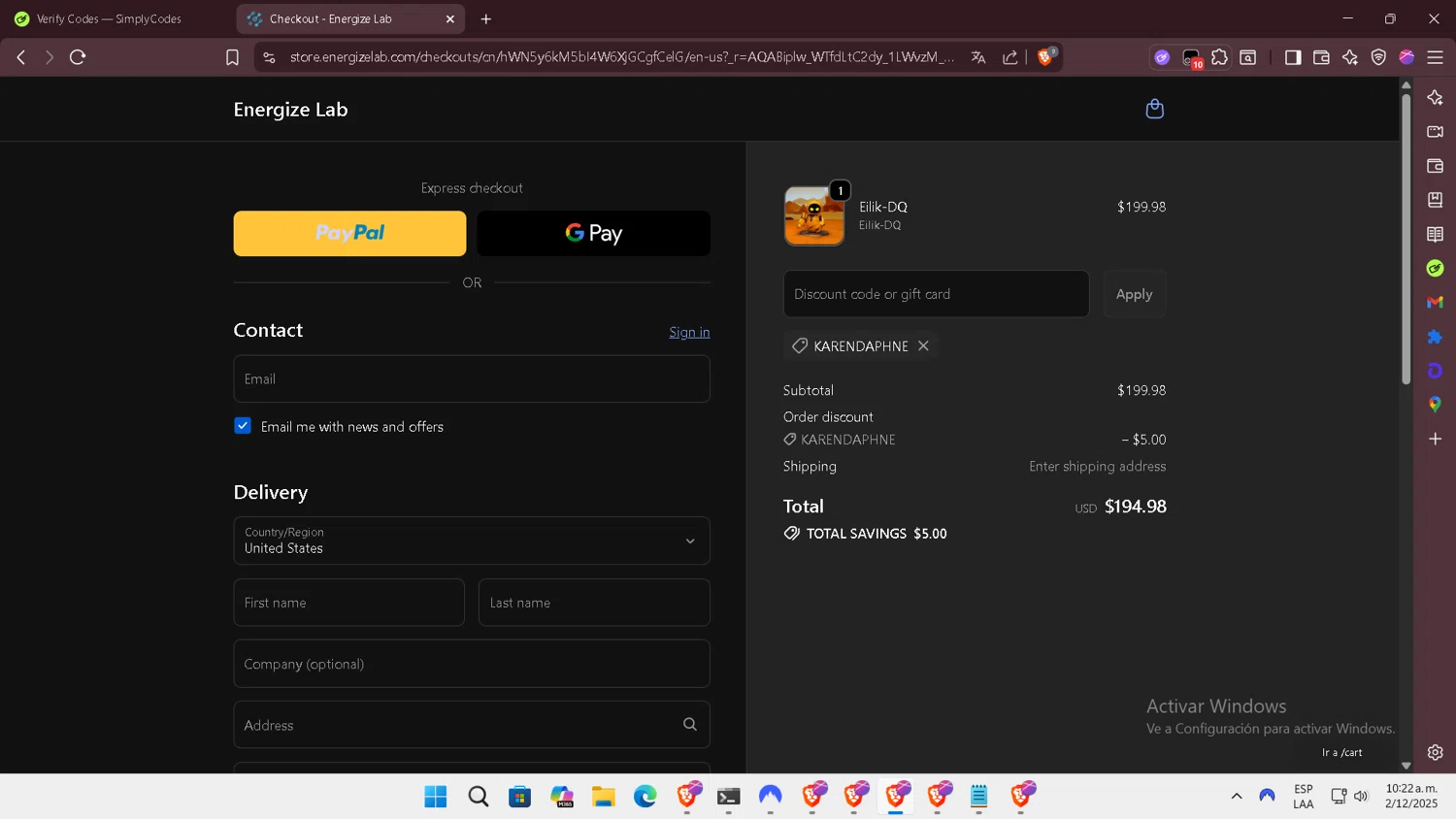The width and height of the screenshot is (1456, 819).
Task: Add a new sidebar item plus
Action: [x=1435, y=439]
